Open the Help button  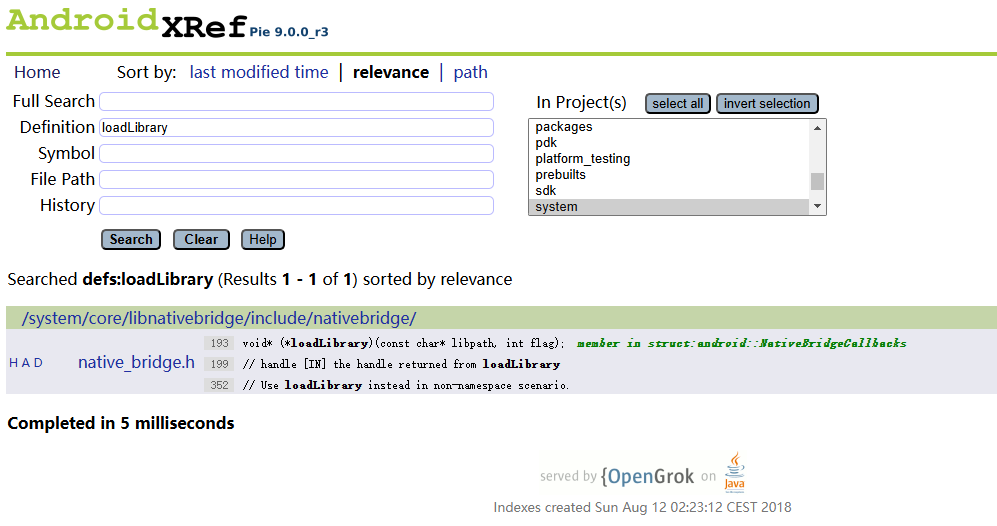[x=263, y=240]
